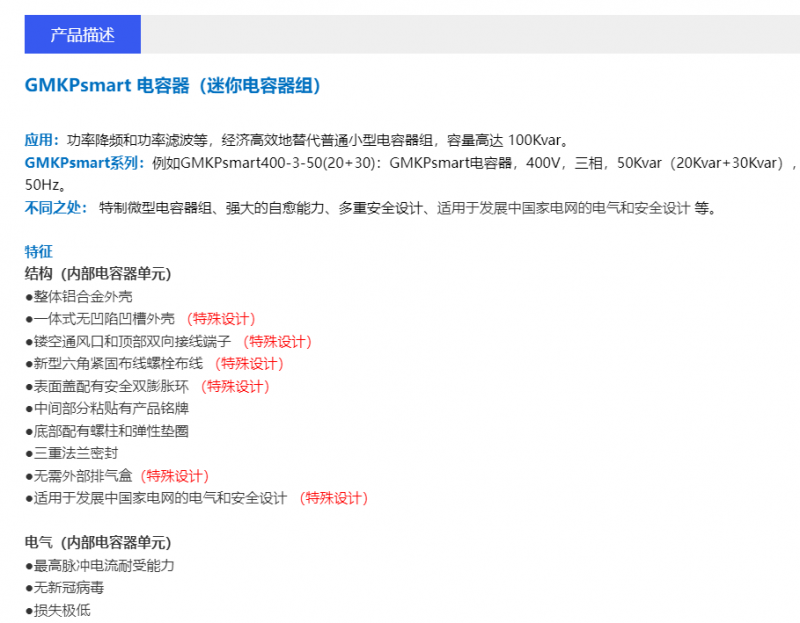The width and height of the screenshot is (800, 623).
Task: Click red （特殊设计） after 表面盖配有安全双膨胀环
Action: pos(235,386)
